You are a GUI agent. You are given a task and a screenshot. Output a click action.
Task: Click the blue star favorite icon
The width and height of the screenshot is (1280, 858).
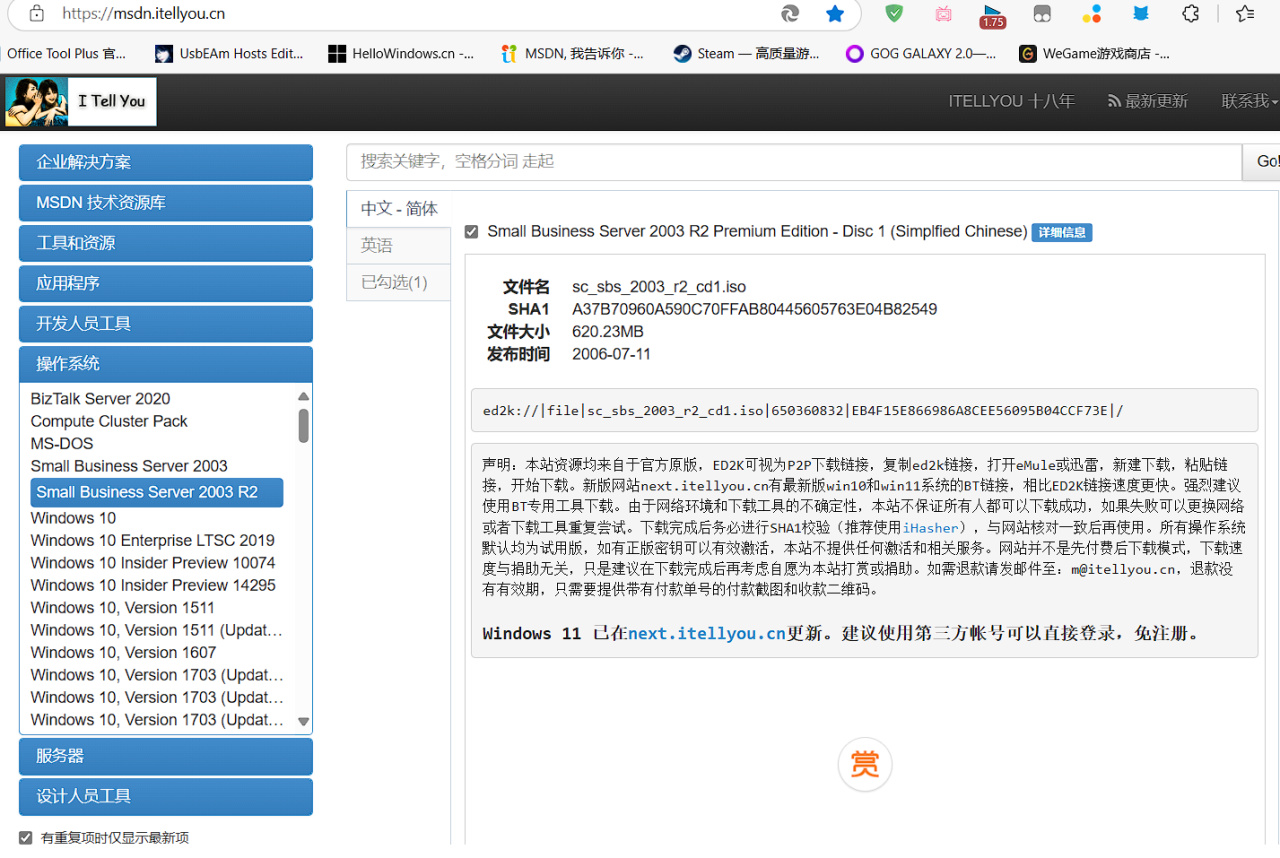[835, 13]
